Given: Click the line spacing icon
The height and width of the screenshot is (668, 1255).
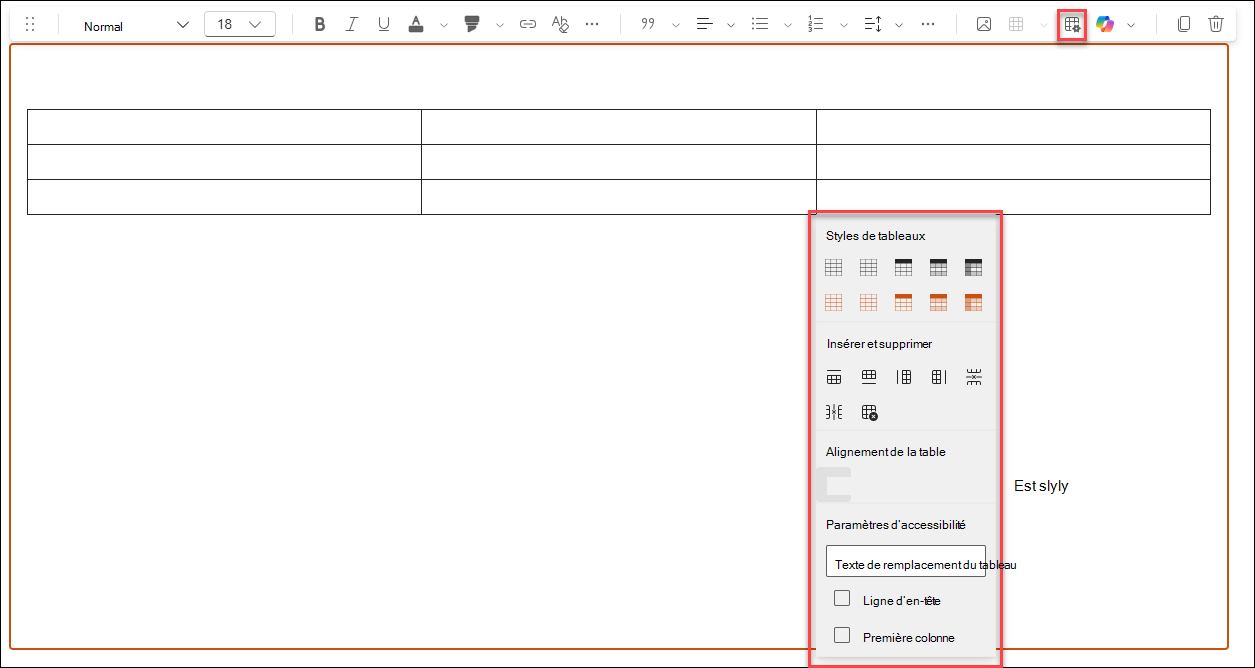Looking at the screenshot, I should pos(872,25).
